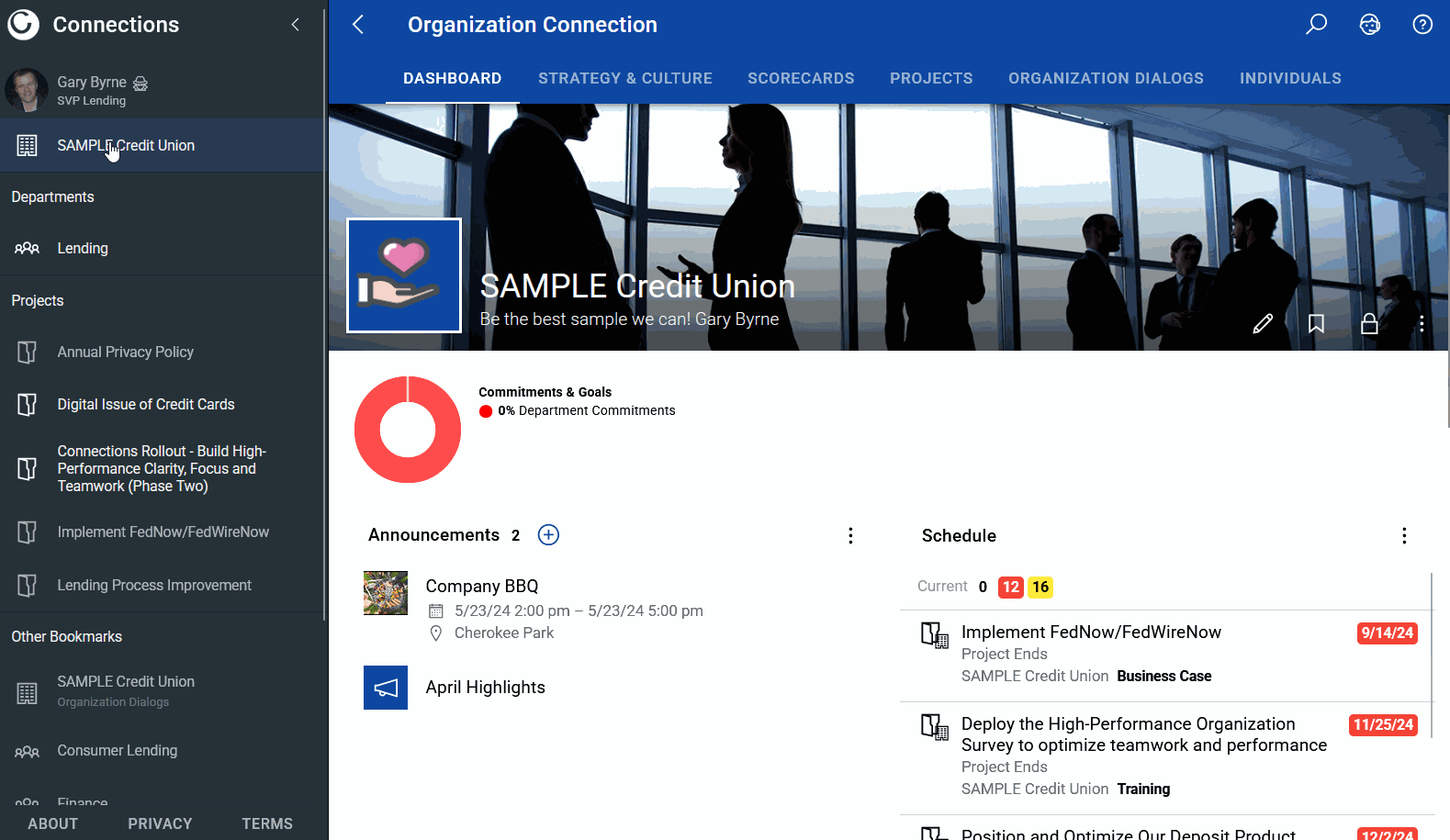Switch to the ORGANIZATION DIALOGS tab
The image size is (1450, 840).
(x=1106, y=78)
